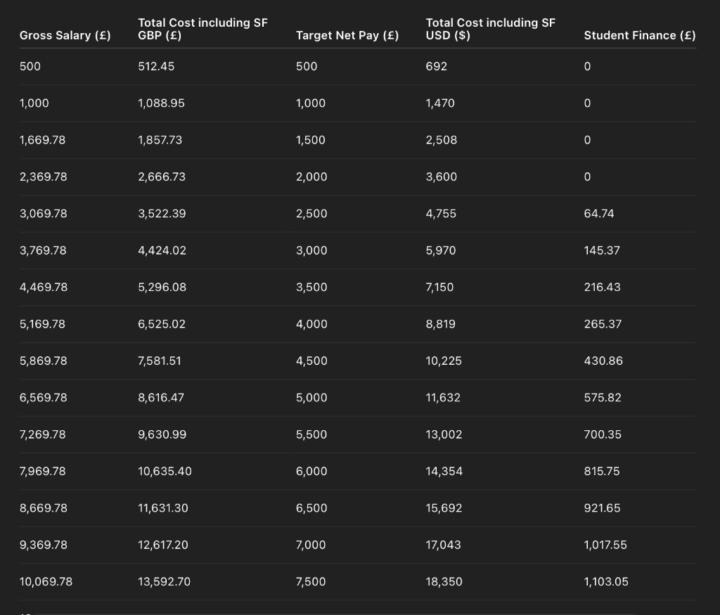The image size is (720, 615).
Task: Click the total cost GBP value 512.45
Action: (x=160, y=67)
